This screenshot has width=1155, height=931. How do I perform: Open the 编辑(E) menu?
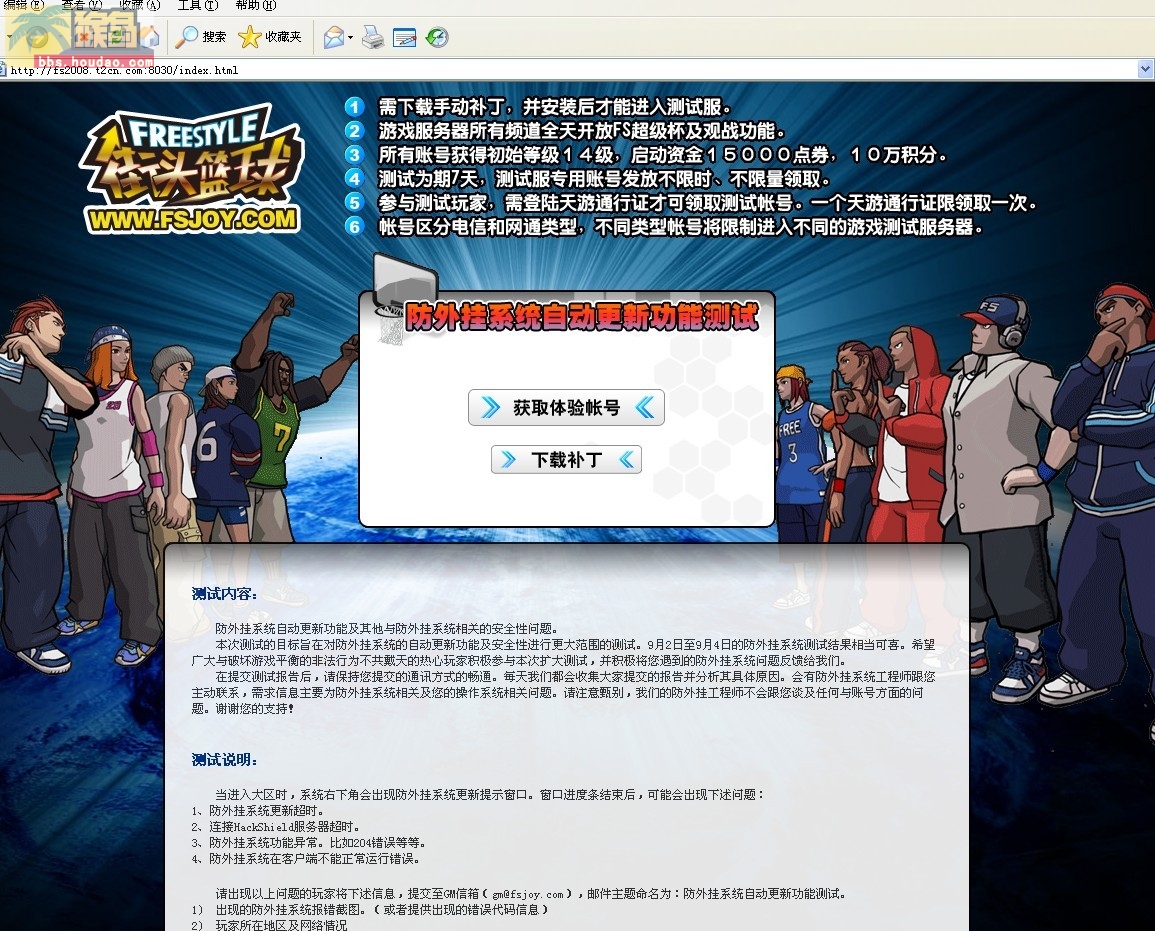click(x=24, y=5)
